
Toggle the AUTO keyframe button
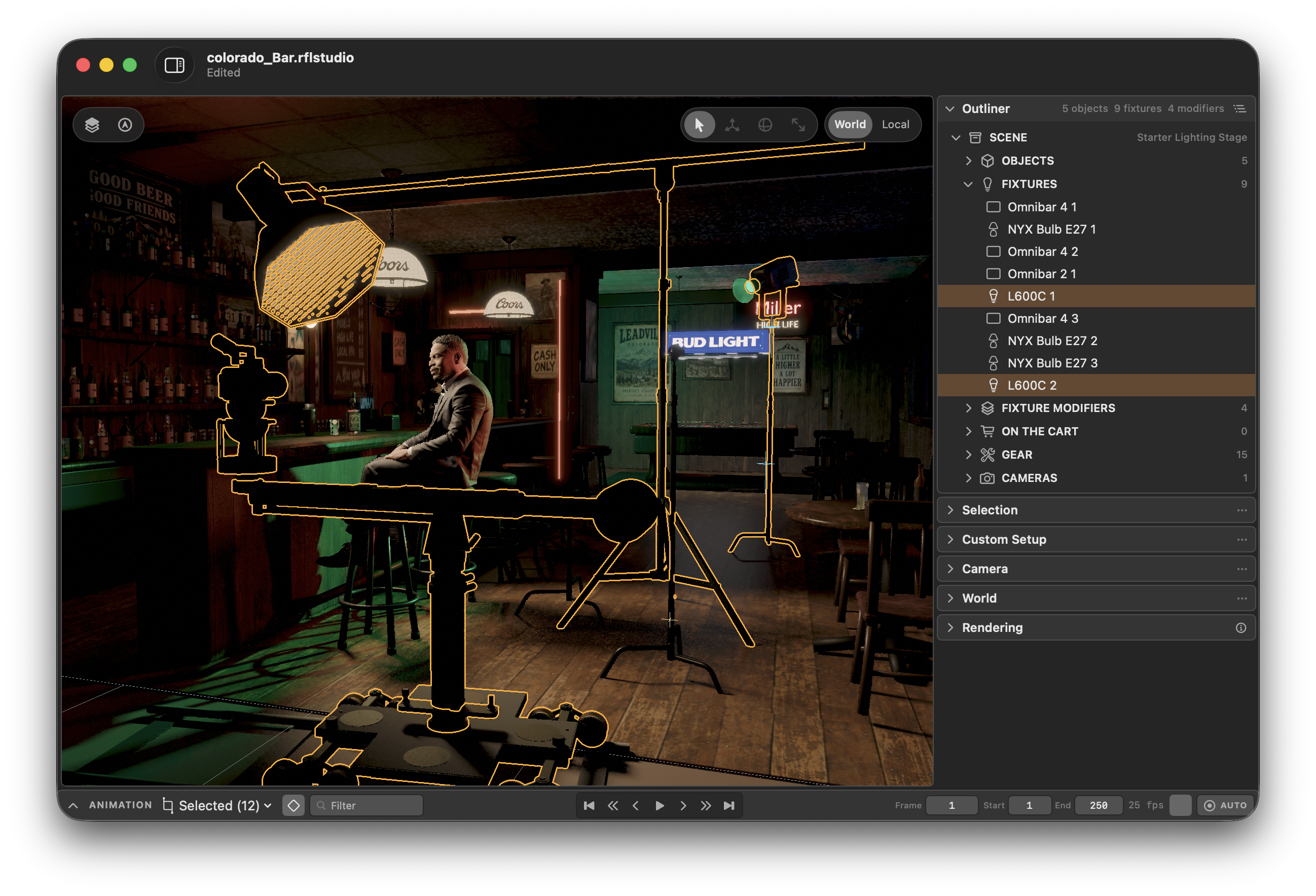[x=1225, y=805]
